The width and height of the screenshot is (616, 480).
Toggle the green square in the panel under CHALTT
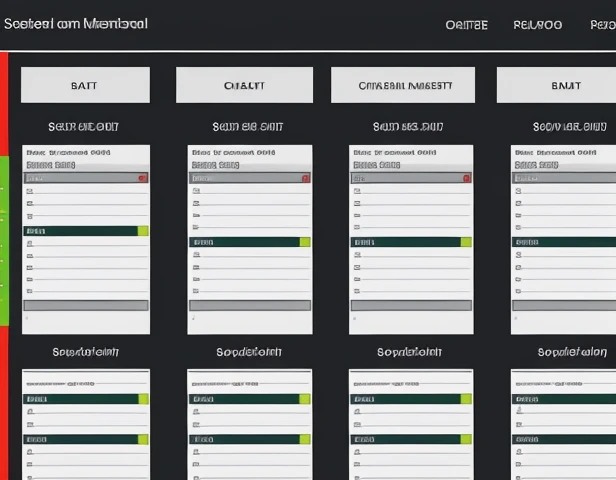(305, 242)
